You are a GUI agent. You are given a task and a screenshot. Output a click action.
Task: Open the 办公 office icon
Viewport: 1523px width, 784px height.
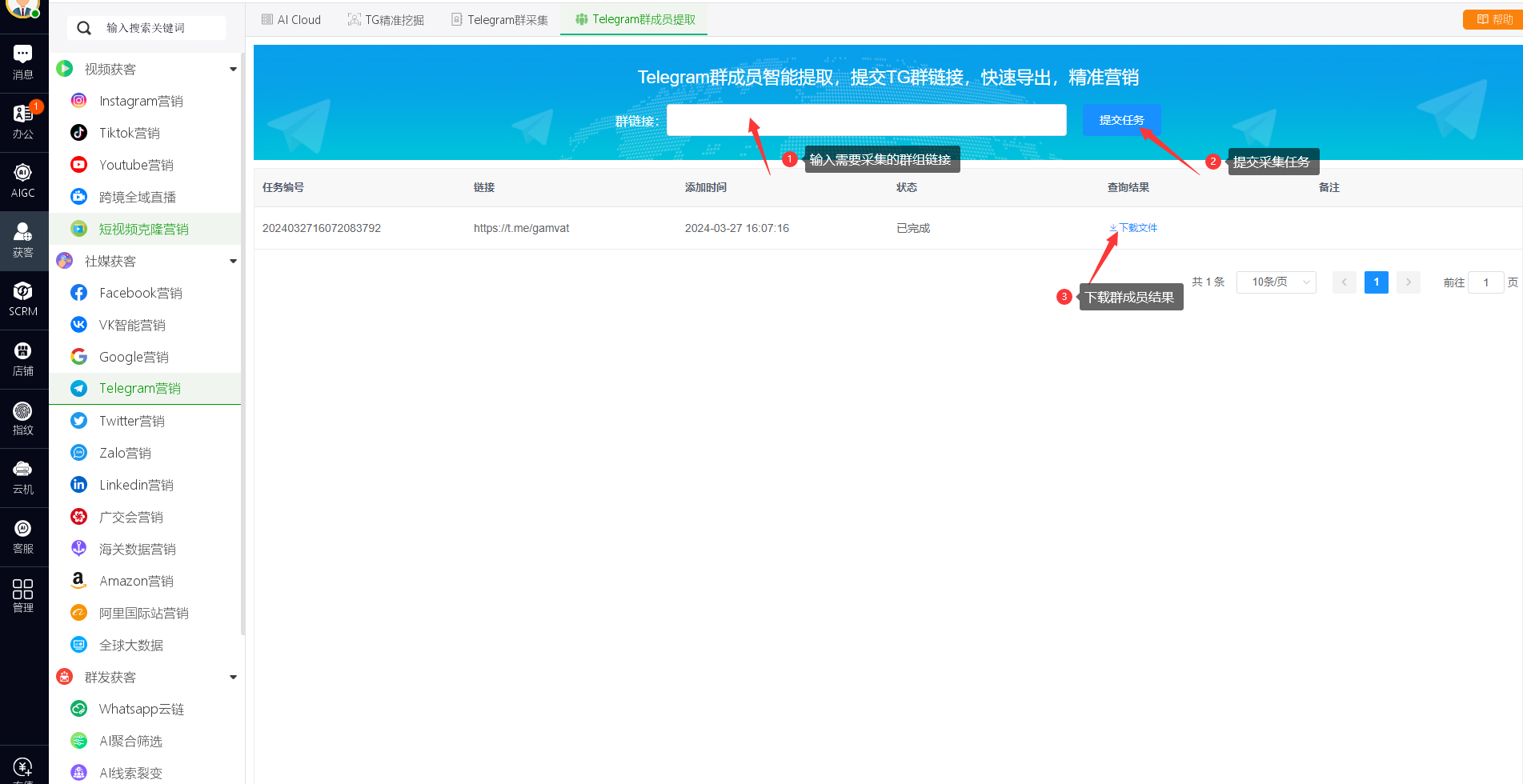point(23,122)
